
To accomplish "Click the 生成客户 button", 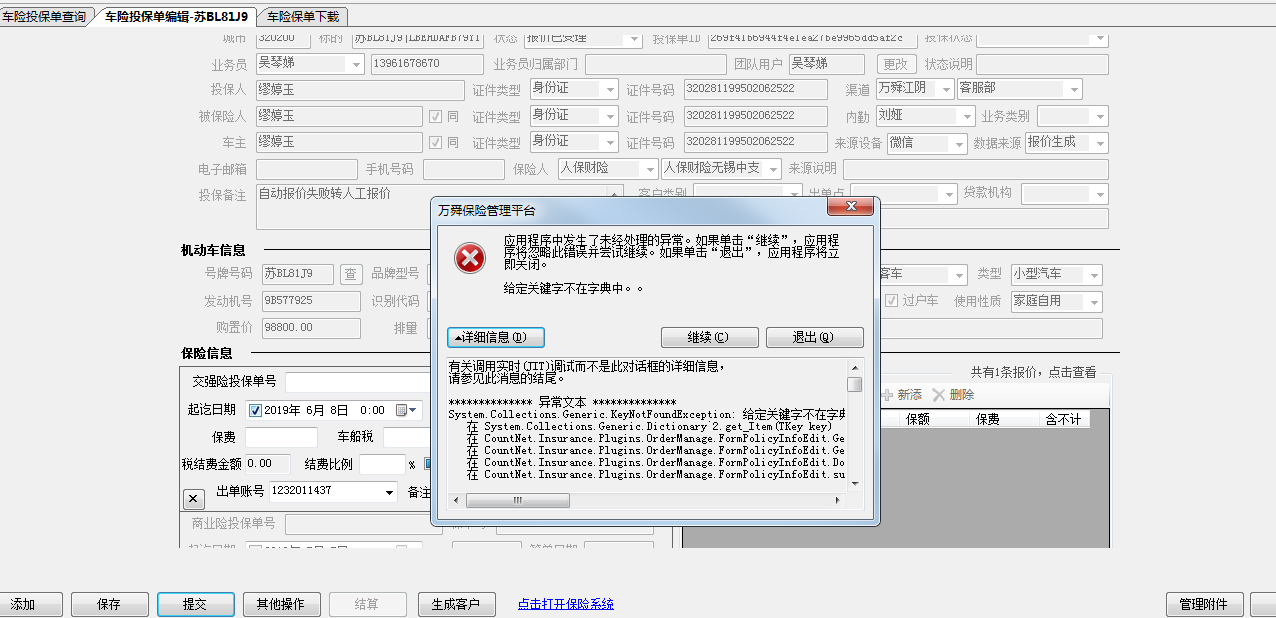I will [457, 604].
